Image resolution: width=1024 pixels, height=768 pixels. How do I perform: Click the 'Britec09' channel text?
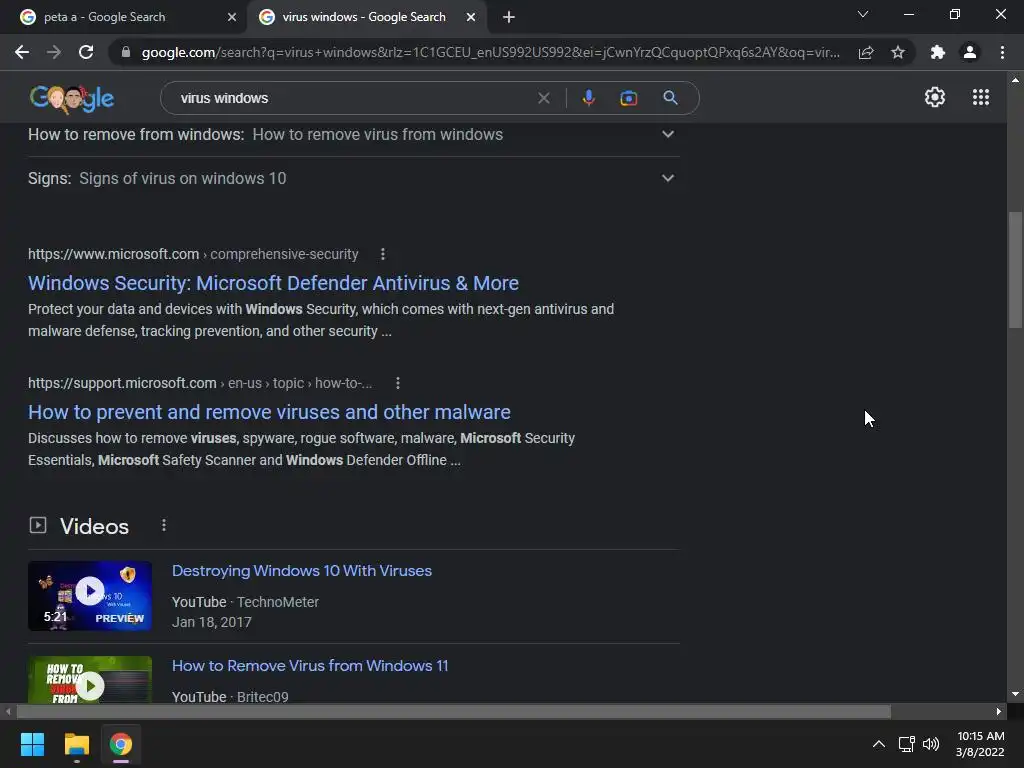[263, 697]
